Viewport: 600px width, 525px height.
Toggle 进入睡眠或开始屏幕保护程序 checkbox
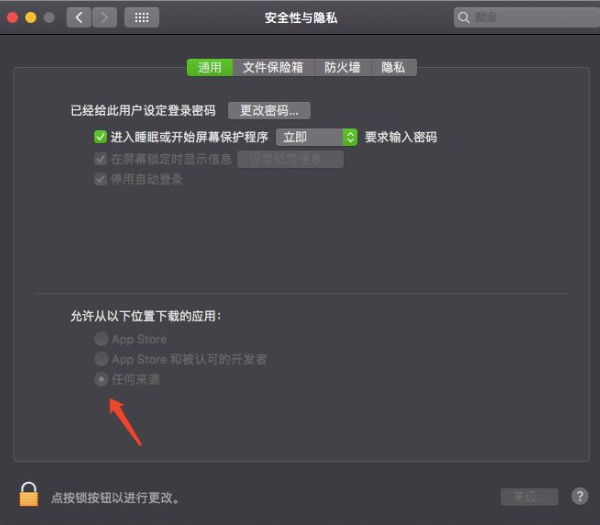[100, 137]
